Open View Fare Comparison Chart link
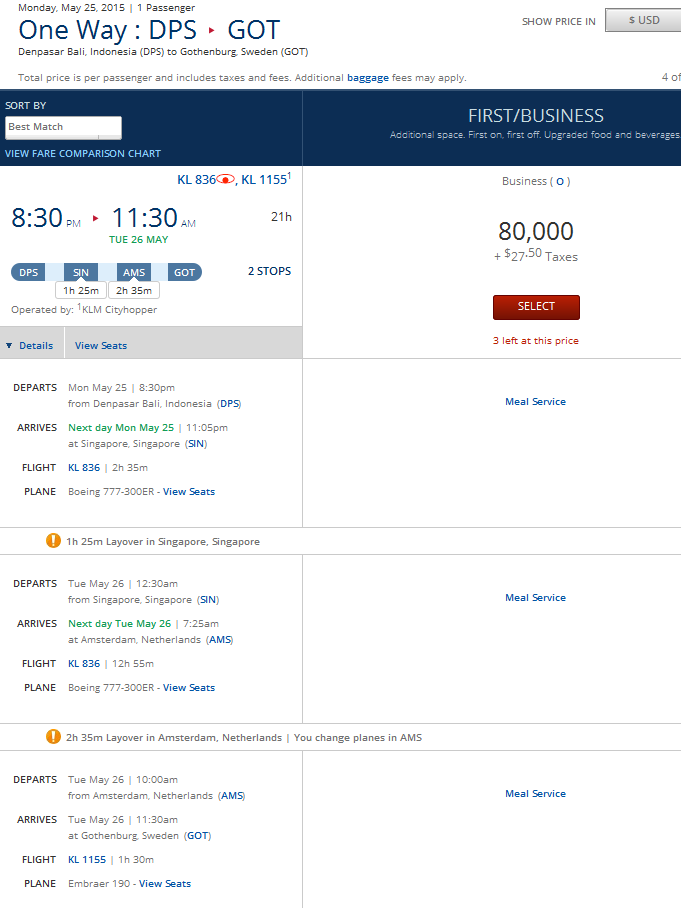The height and width of the screenshot is (908, 681). (x=83, y=153)
